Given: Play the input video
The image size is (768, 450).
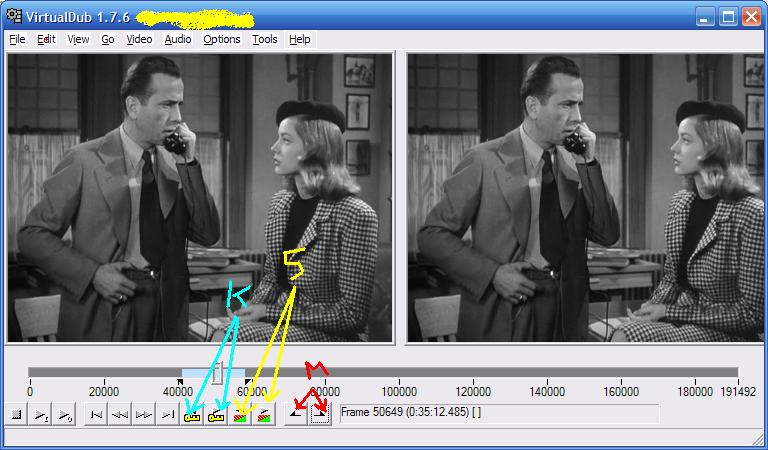Looking at the screenshot, I should (41, 414).
